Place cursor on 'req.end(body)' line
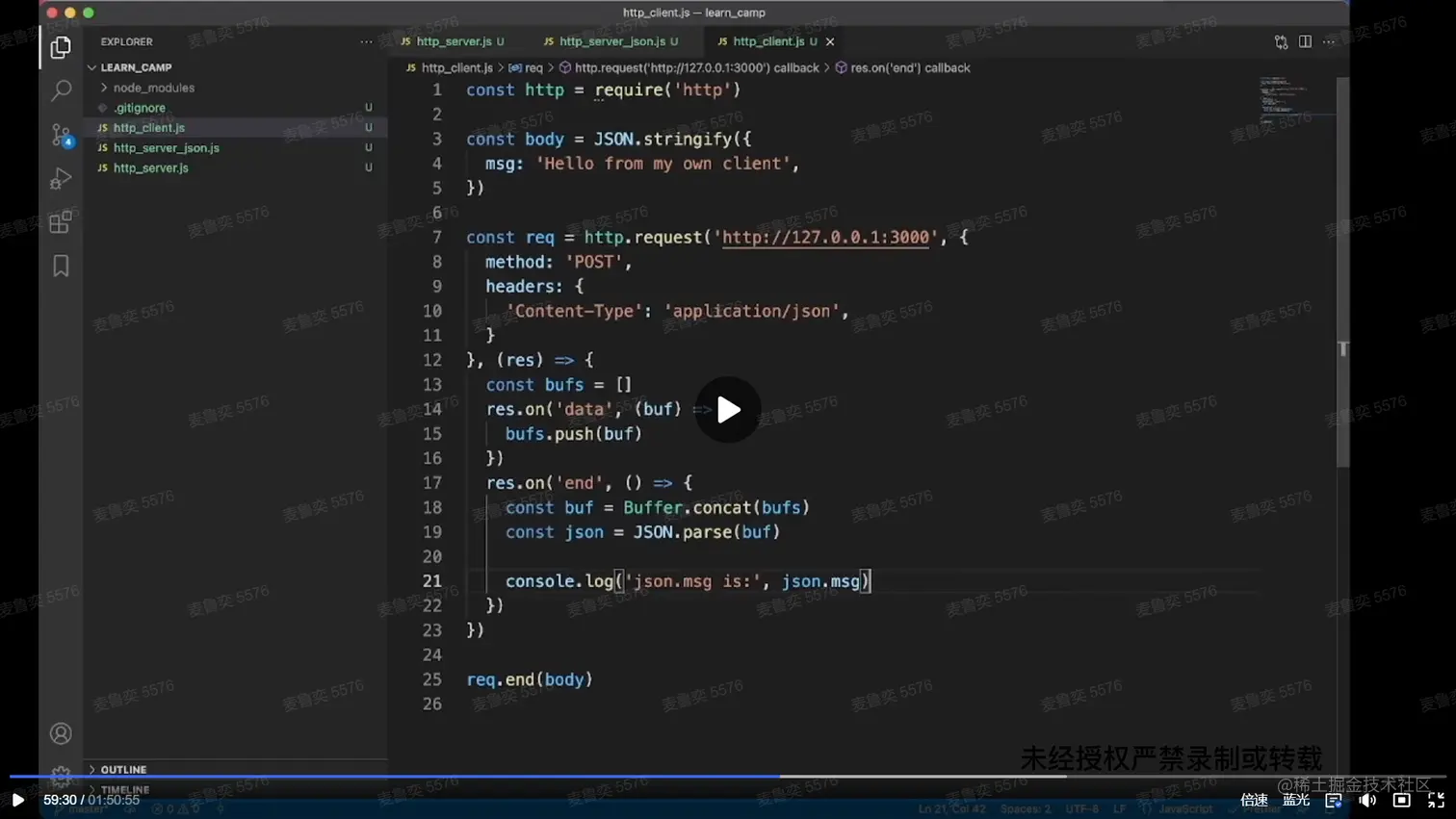1456x819 pixels. [x=530, y=679]
